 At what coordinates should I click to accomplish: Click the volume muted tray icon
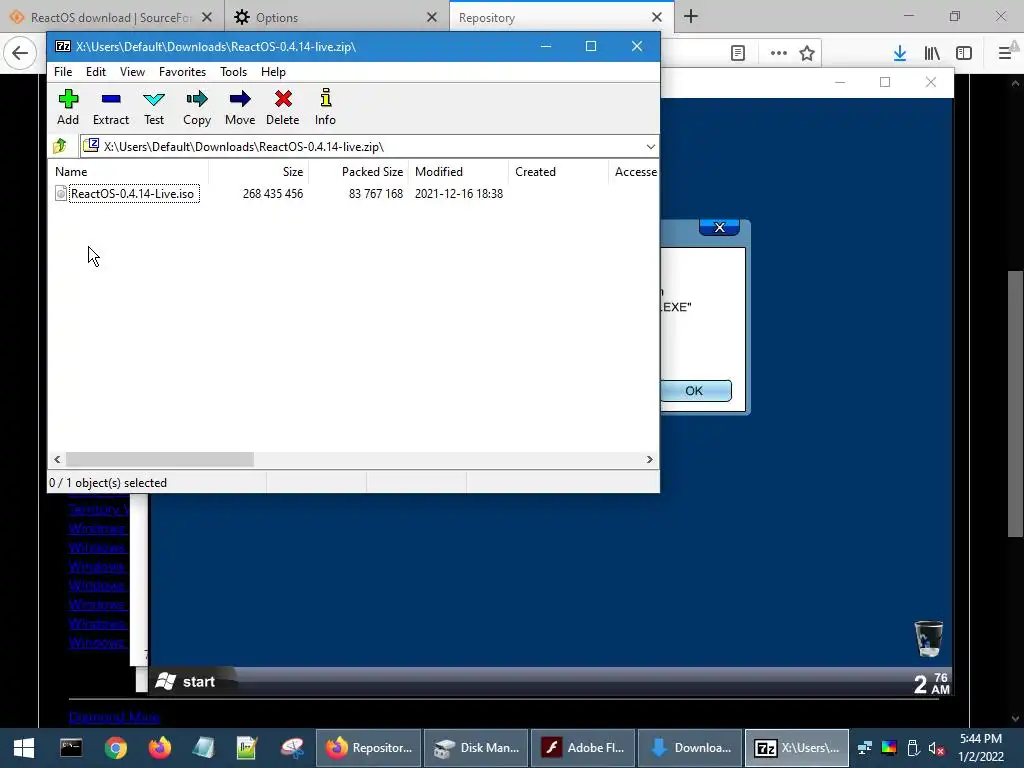(x=936, y=748)
